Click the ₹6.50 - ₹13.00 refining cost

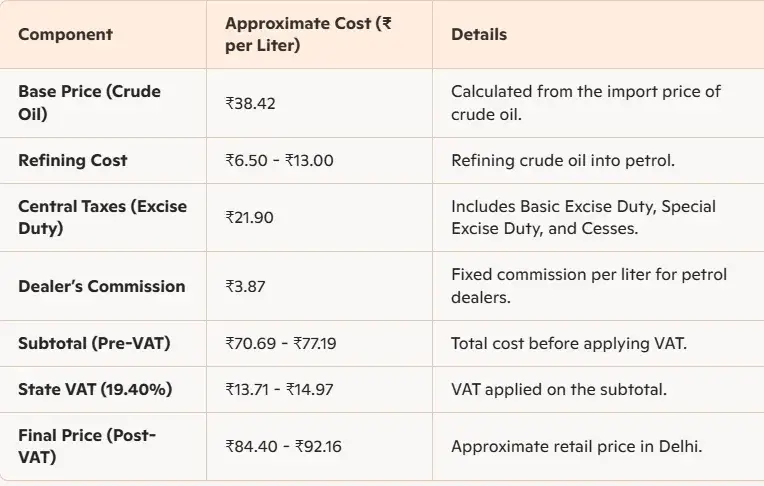pos(279,160)
